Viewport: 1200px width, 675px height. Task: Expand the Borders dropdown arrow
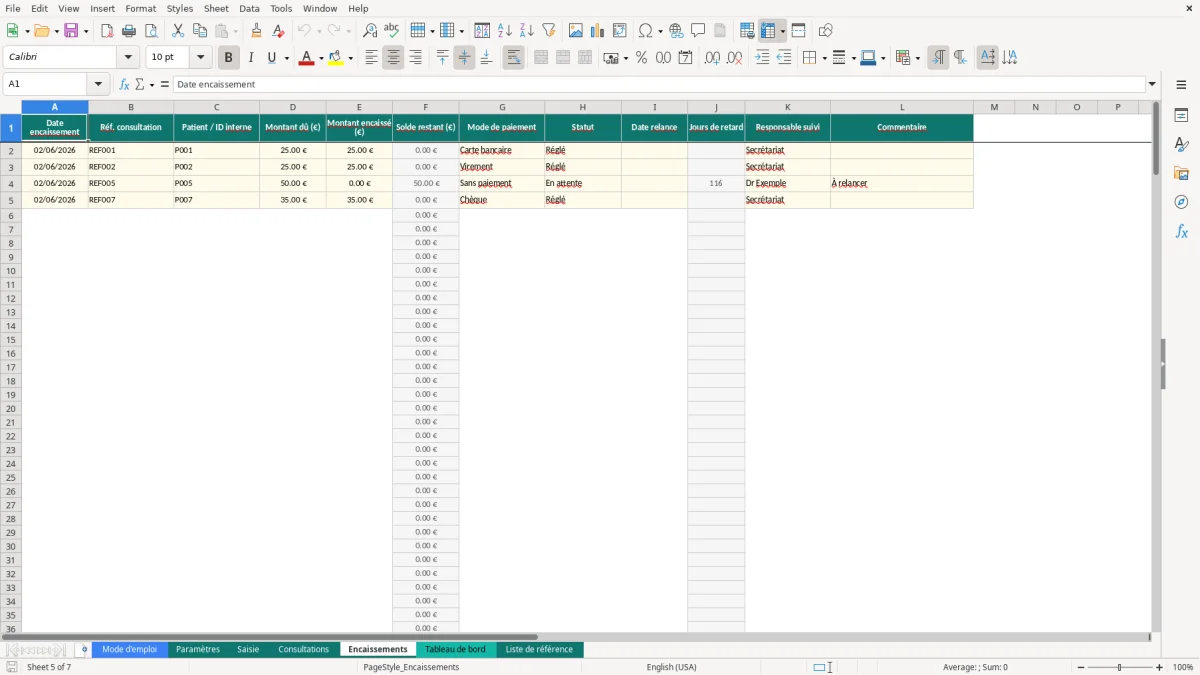(x=823, y=58)
